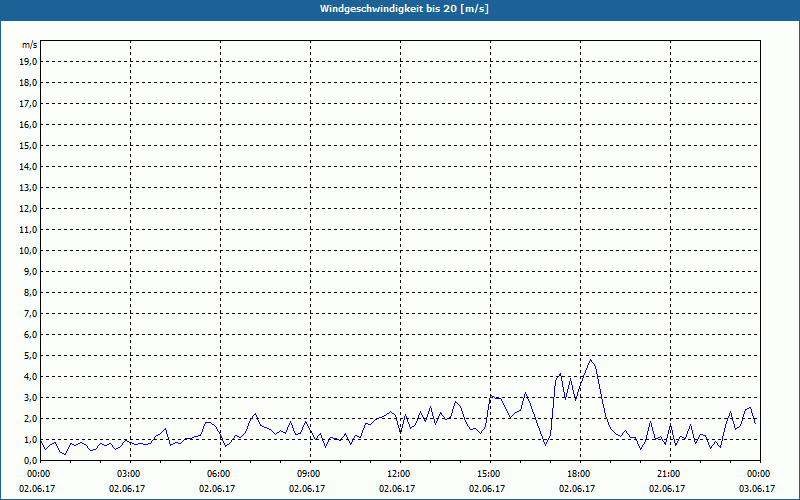This screenshot has width=800, height=500.
Task: Select the "16,0" y-axis value
Action: pyautogui.click(x=28, y=124)
